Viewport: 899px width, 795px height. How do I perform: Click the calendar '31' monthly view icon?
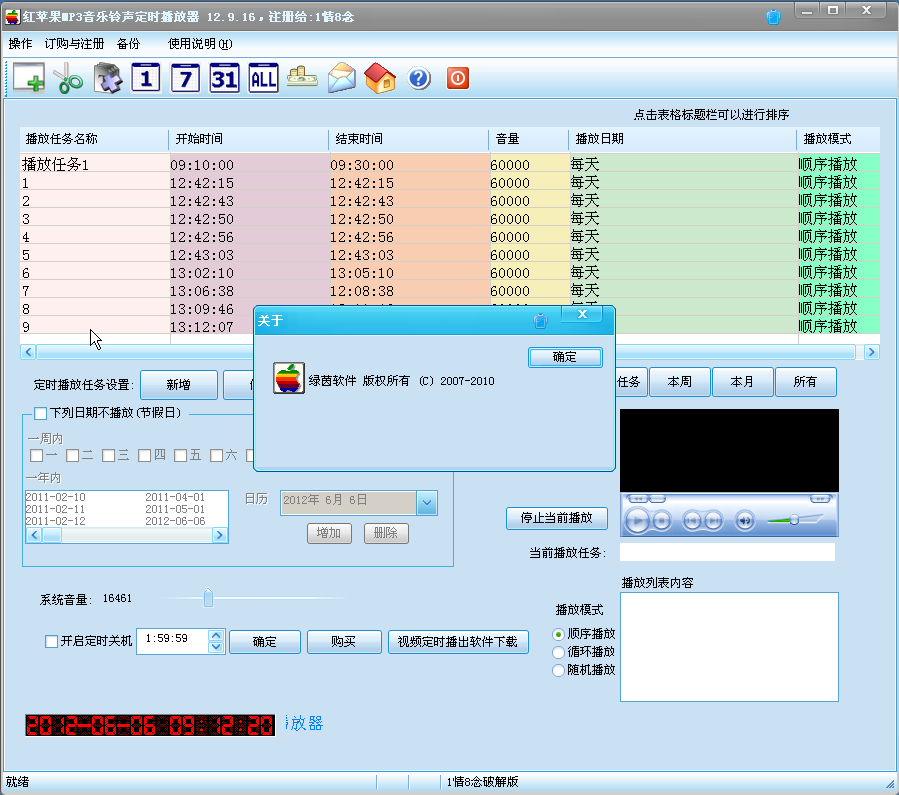223,77
